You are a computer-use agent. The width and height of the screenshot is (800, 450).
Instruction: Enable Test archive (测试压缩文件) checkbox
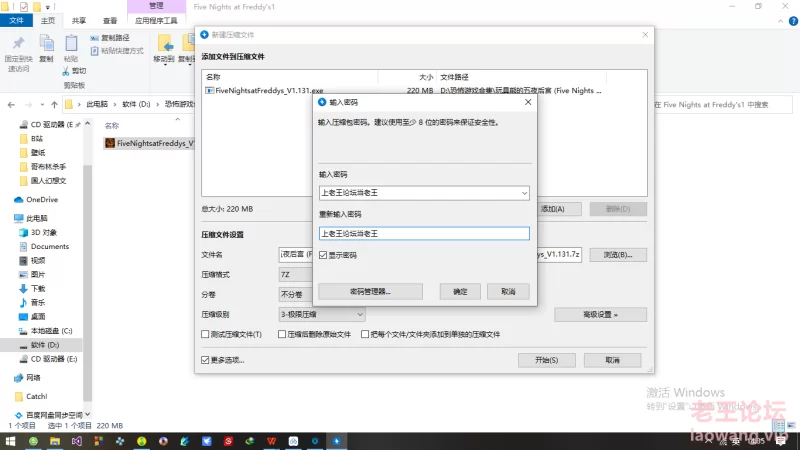pyautogui.click(x=205, y=334)
